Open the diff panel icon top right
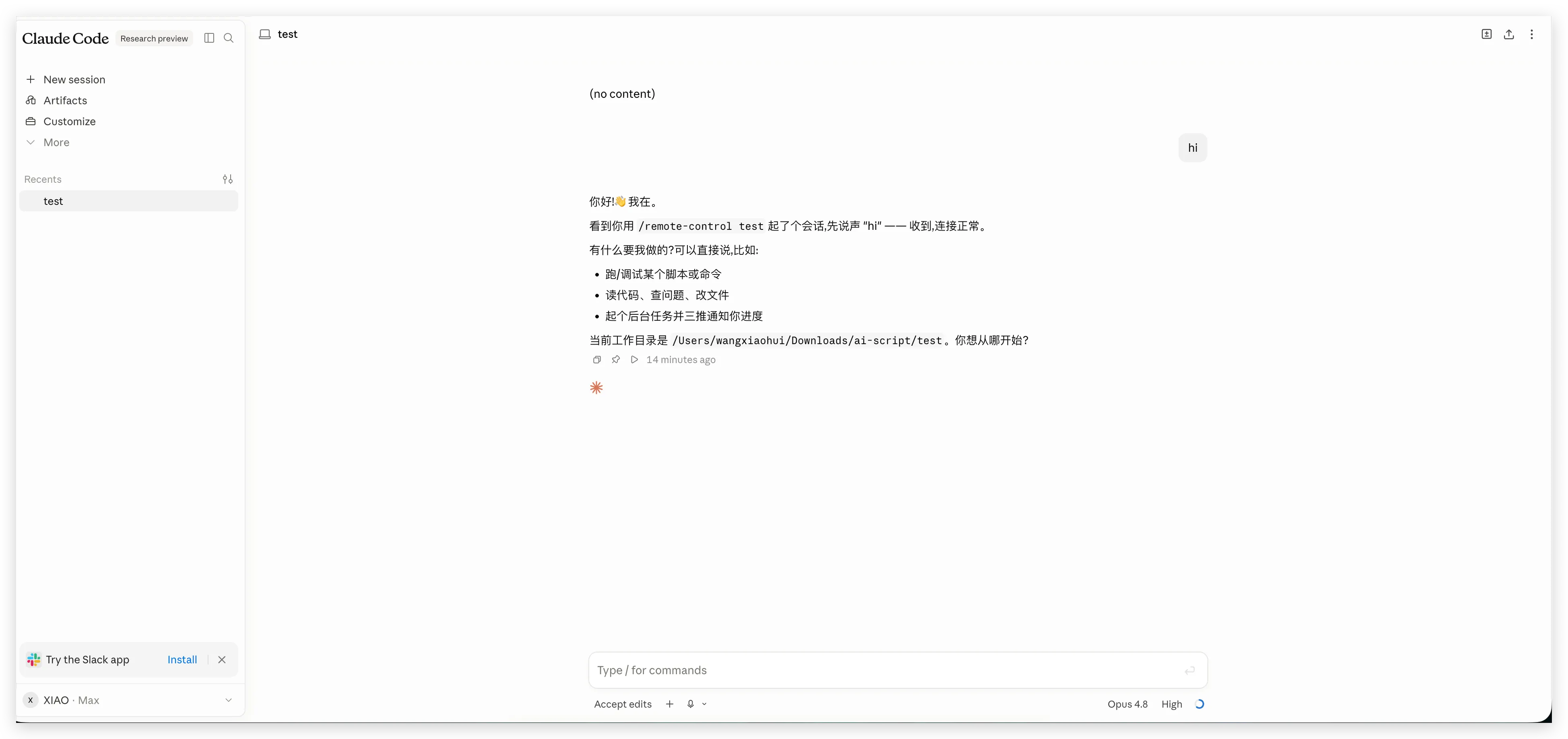The height and width of the screenshot is (739, 1568). click(x=1486, y=34)
